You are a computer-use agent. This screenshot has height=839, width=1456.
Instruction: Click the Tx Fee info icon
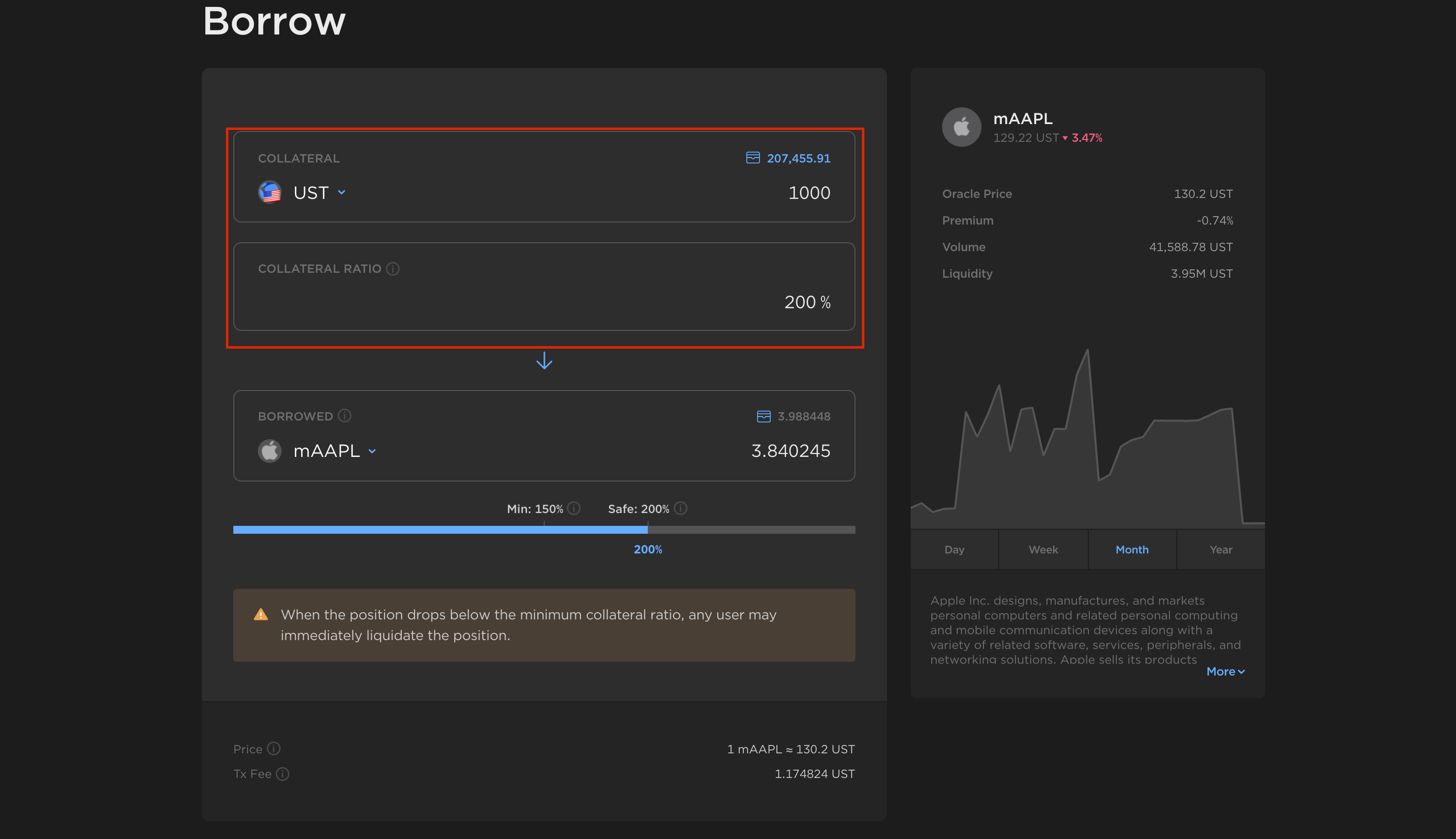click(x=282, y=774)
